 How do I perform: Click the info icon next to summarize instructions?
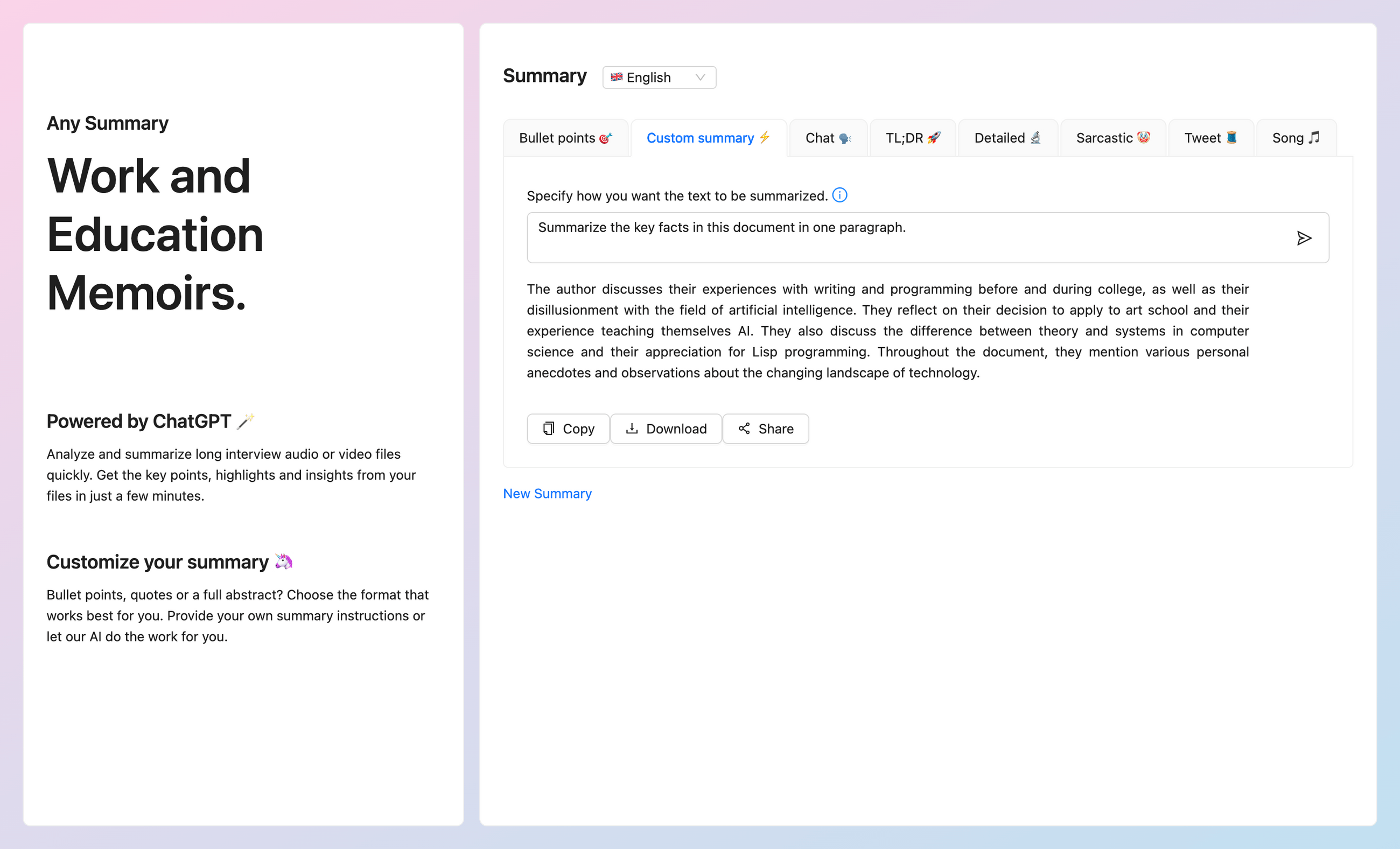coord(840,195)
